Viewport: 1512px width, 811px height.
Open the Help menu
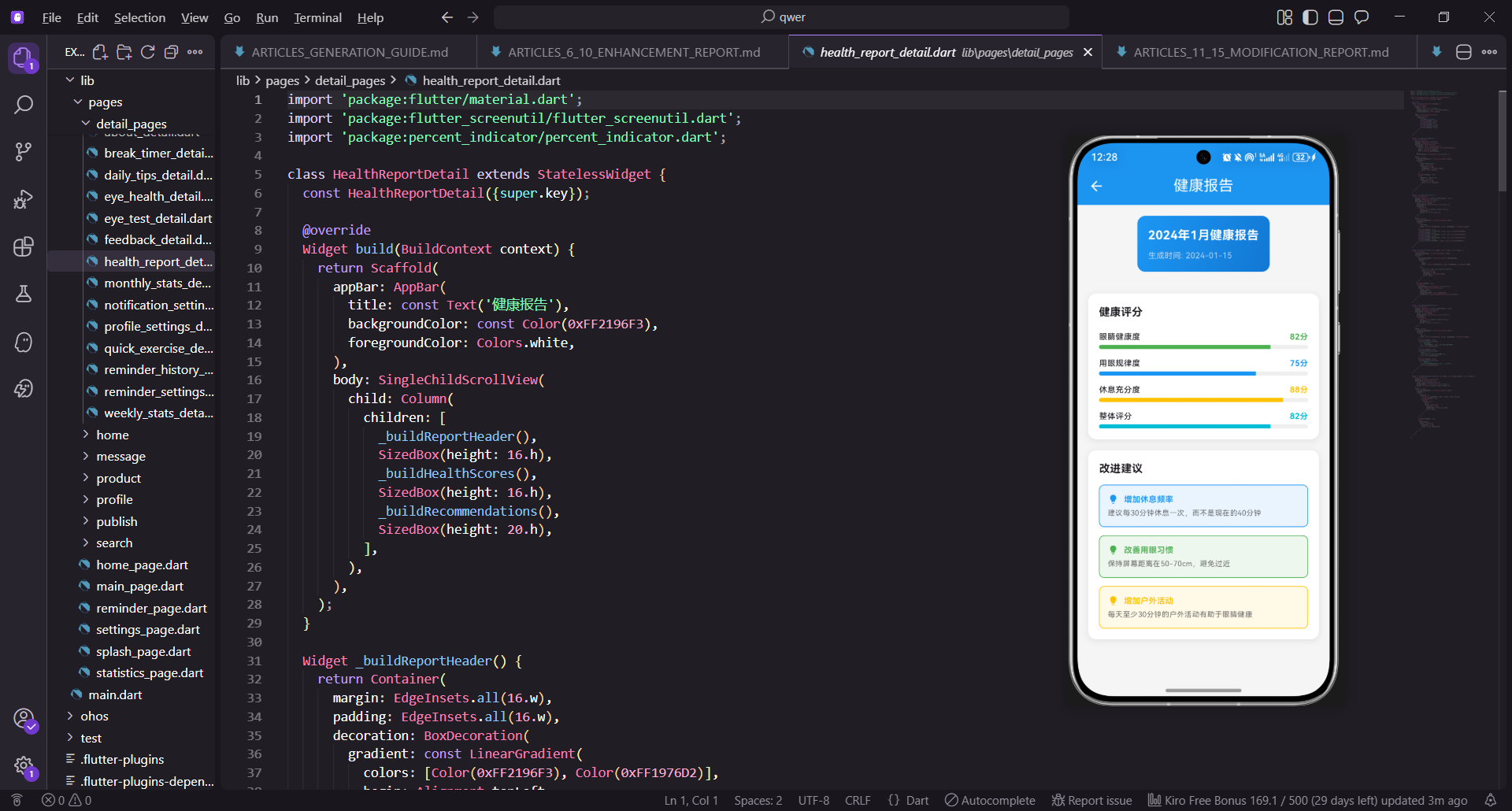pos(370,17)
